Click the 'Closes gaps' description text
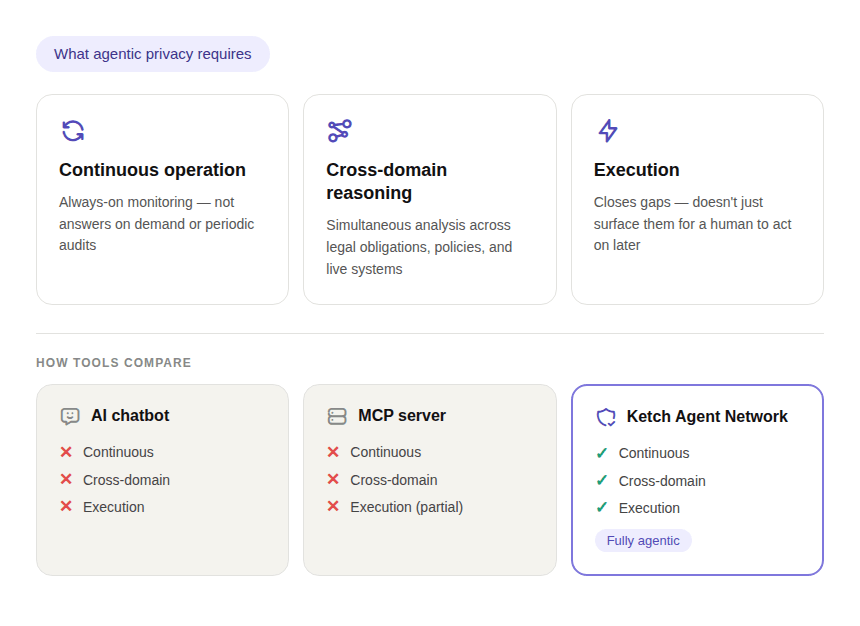 (692, 224)
